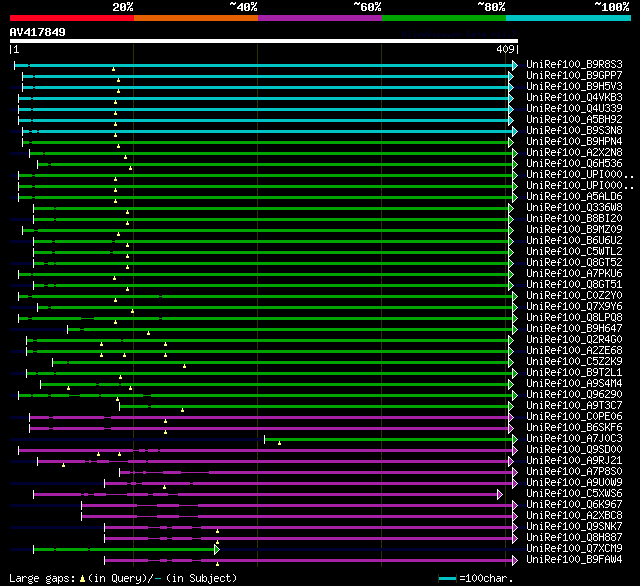Screen dimensions: 640x586
Task: Select the UniRef100_Q2R4G0 label
Action: click(574, 340)
